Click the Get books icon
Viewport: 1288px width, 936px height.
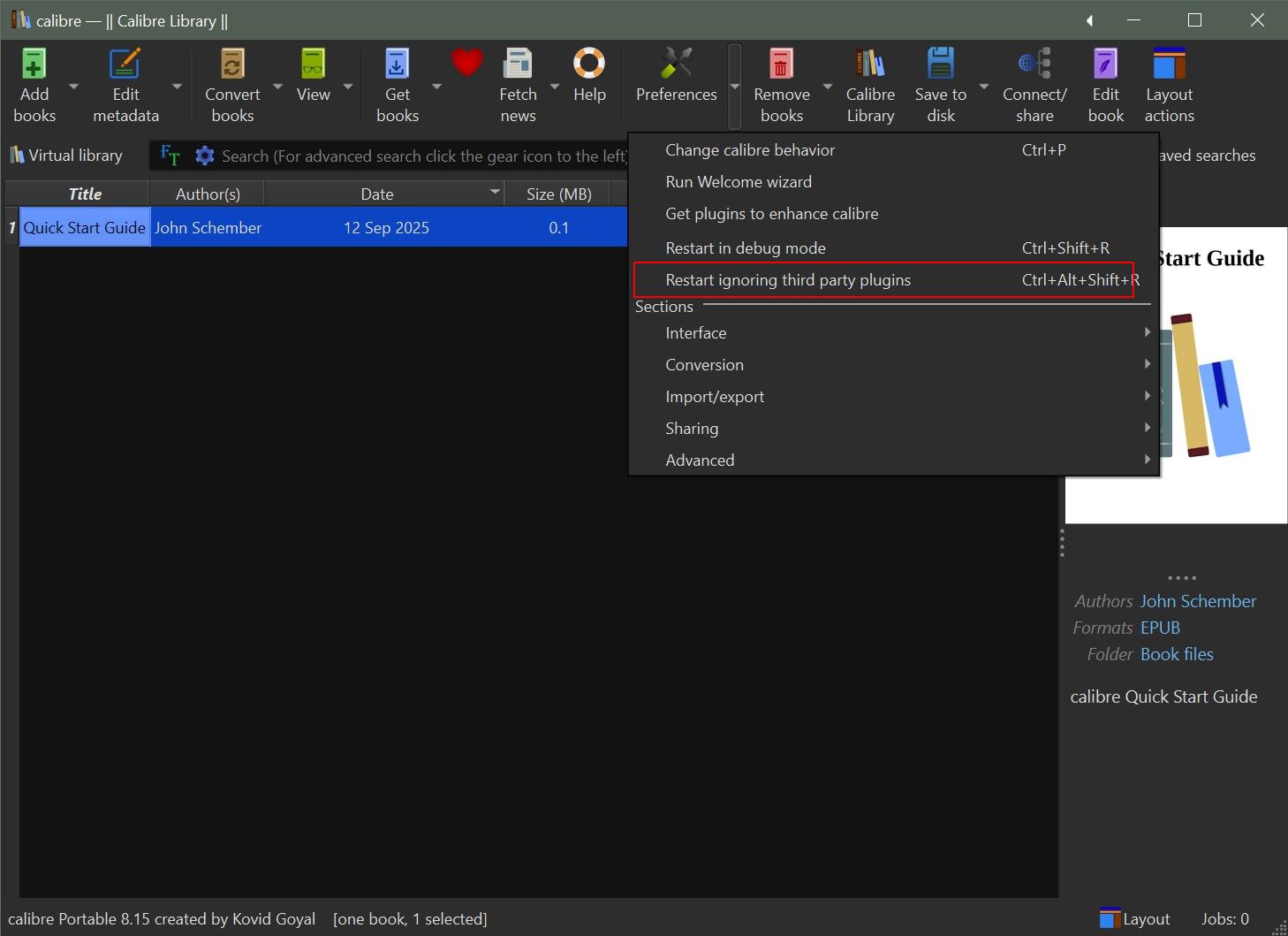coord(398,64)
